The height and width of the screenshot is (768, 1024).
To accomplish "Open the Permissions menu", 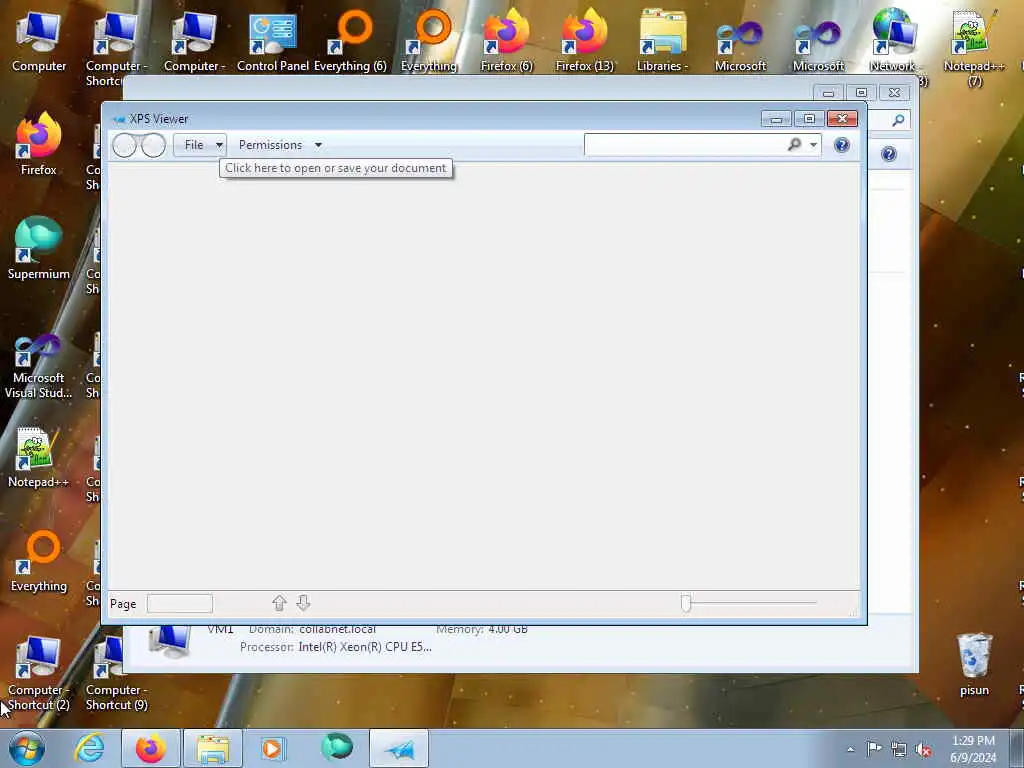I will (270, 145).
